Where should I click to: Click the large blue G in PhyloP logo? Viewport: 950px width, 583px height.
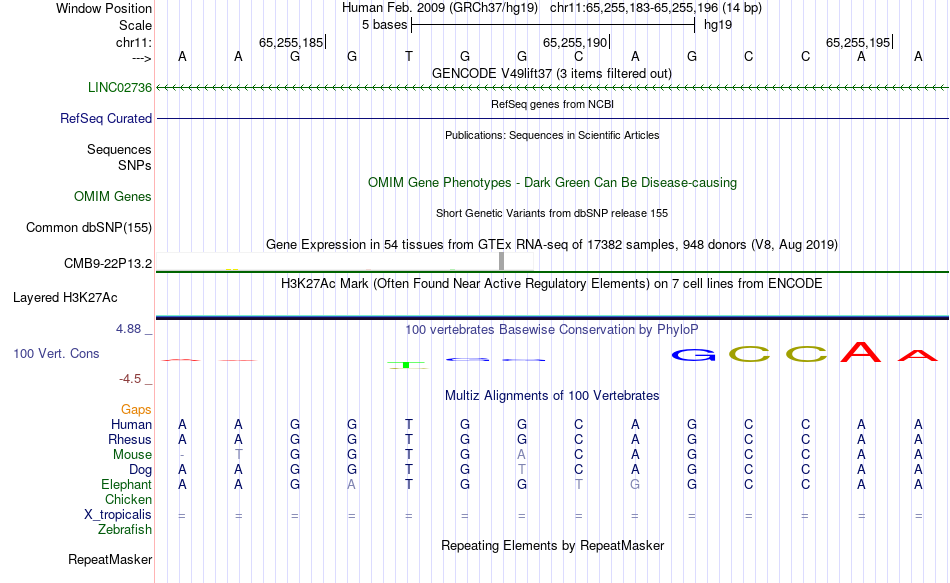tap(693, 355)
